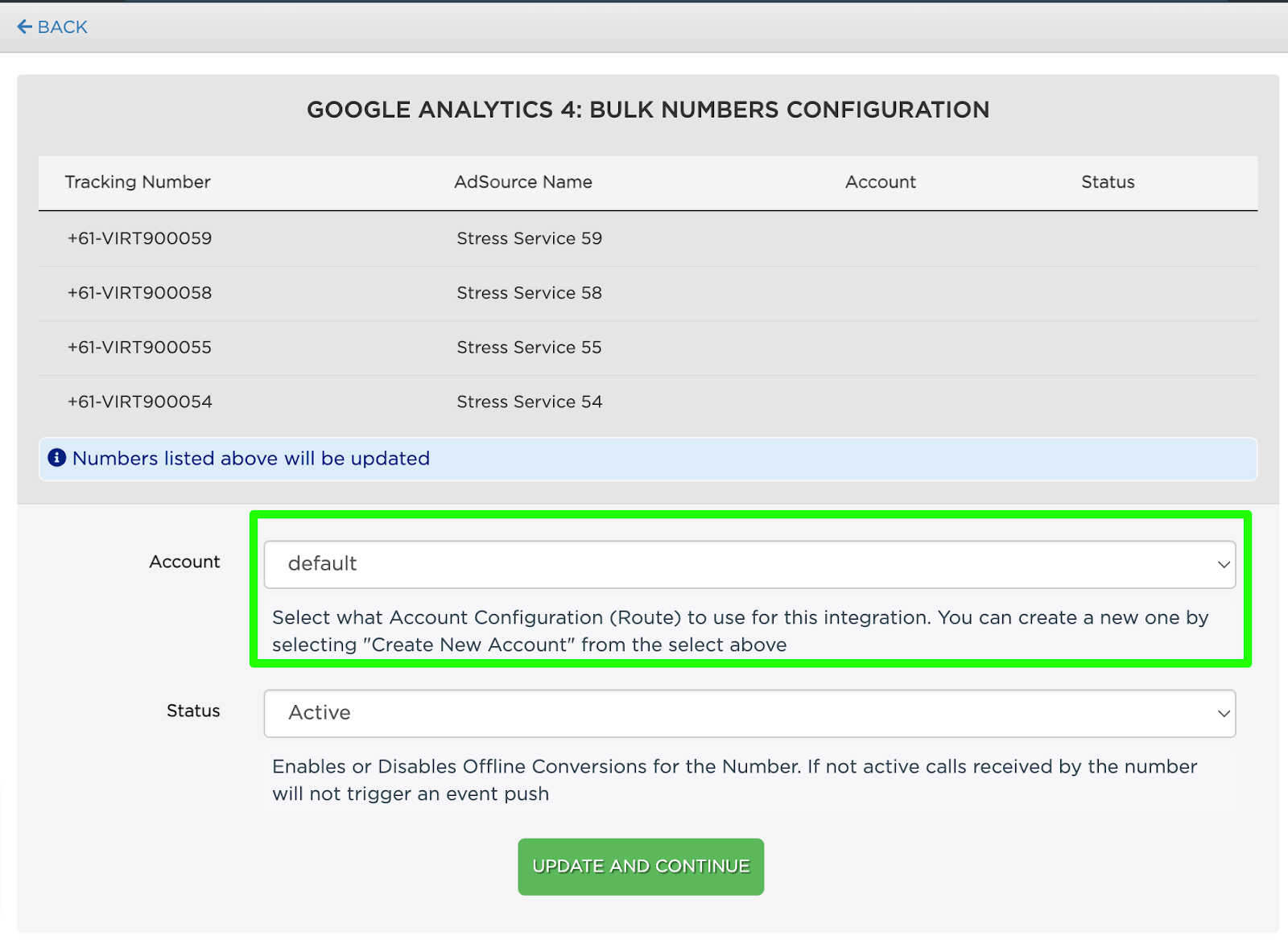Select tracking number +61-VIRT900054

click(140, 402)
